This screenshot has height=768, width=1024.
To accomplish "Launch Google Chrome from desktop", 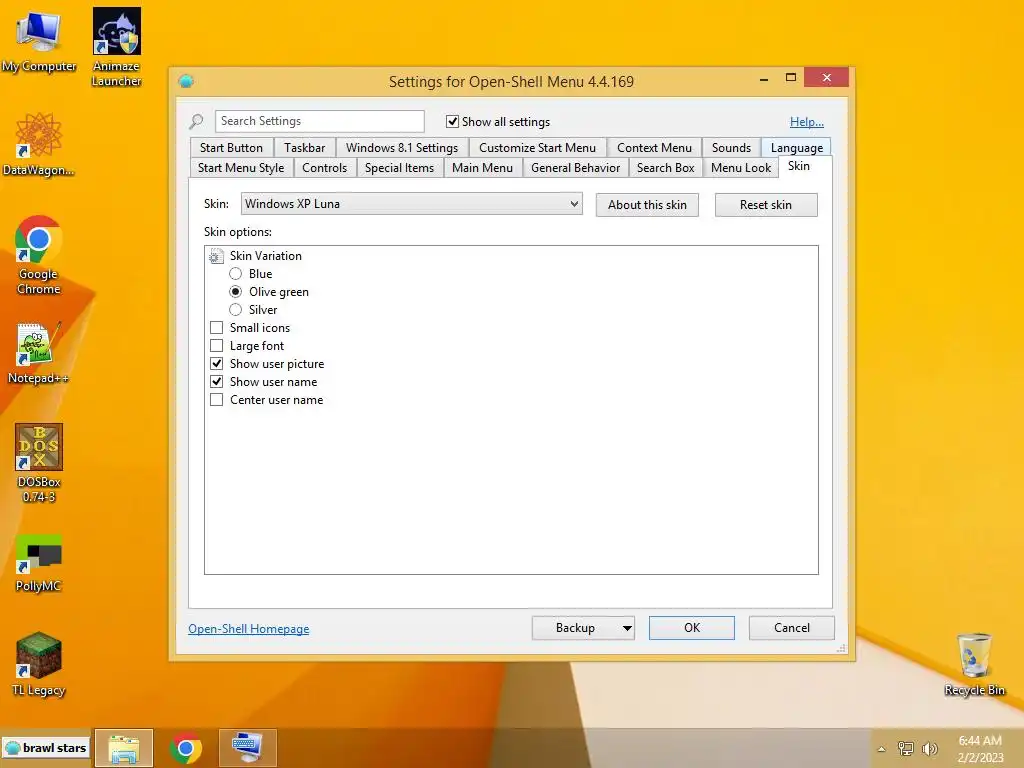I will coord(39,255).
